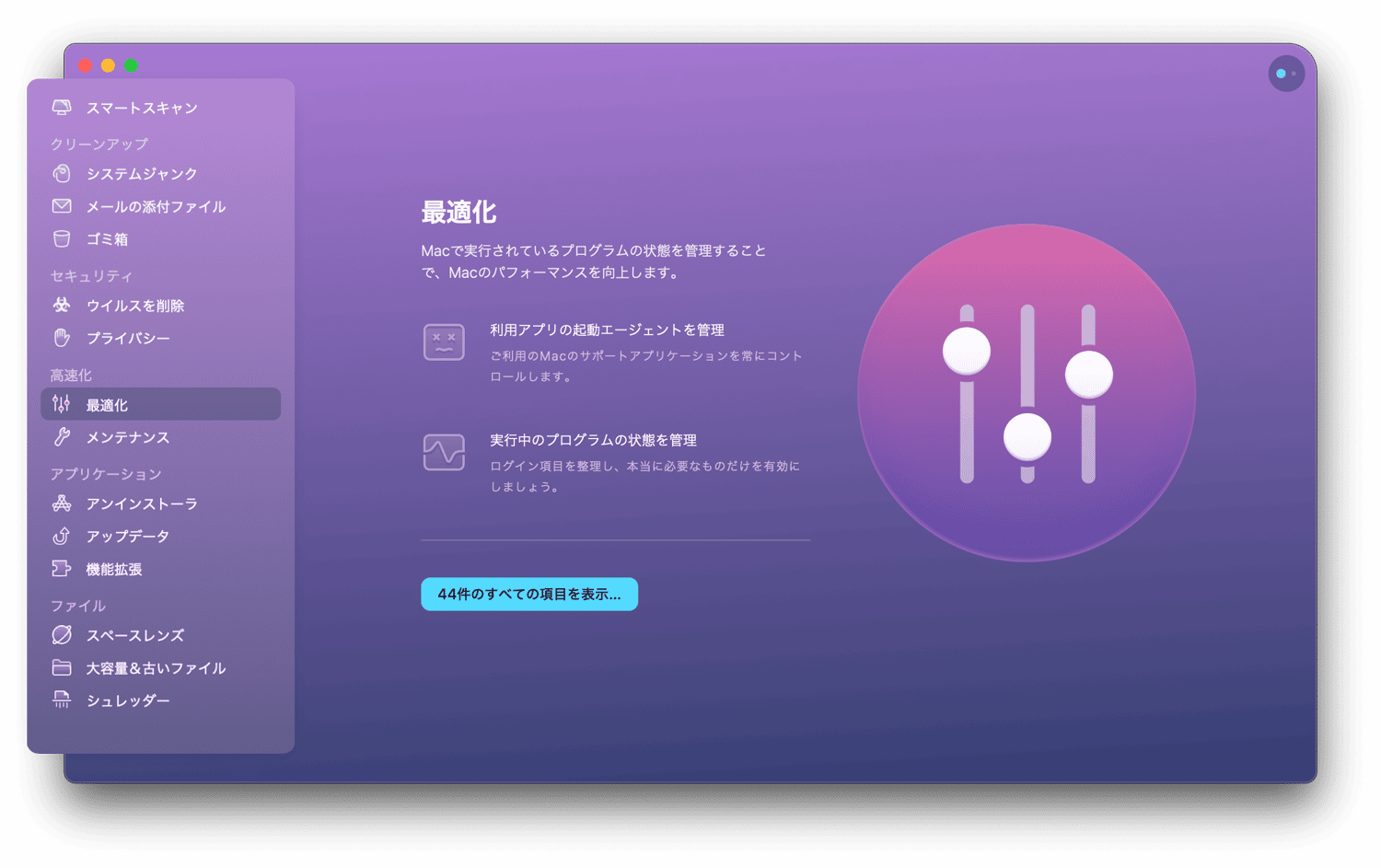Click the large & old files folder icon
This screenshot has height=868, width=1381.
pos(62,667)
